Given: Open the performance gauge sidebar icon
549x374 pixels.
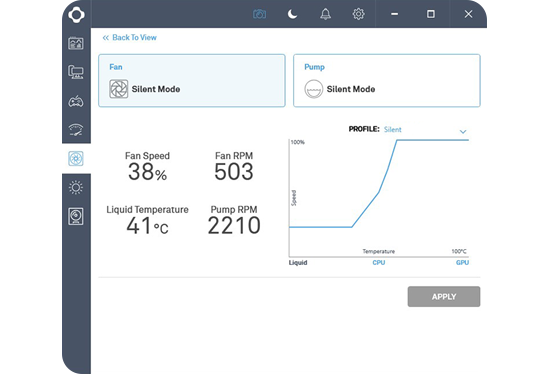Looking at the screenshot, I should pos(76,130).
